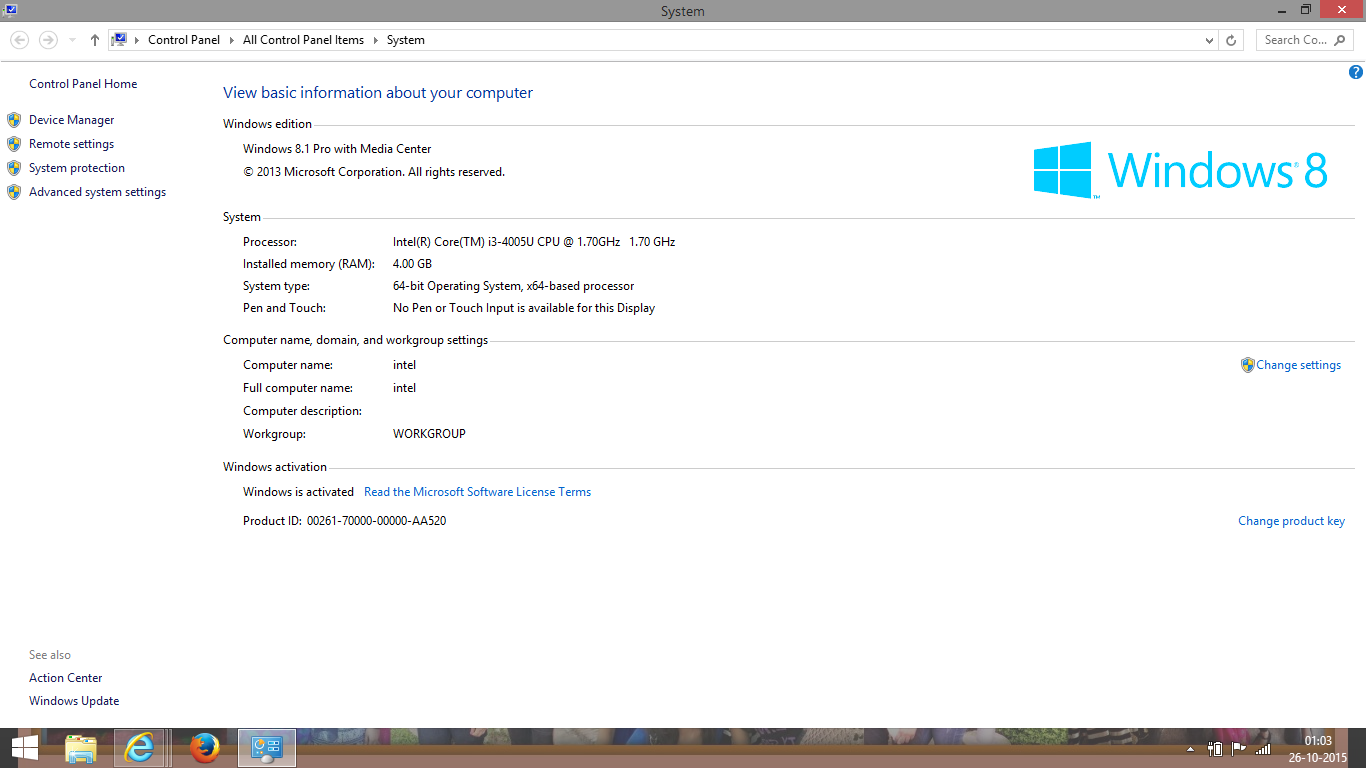Open Device Manager link
1366x768 pixels.
pyautogui.click(x=71, y=119)
